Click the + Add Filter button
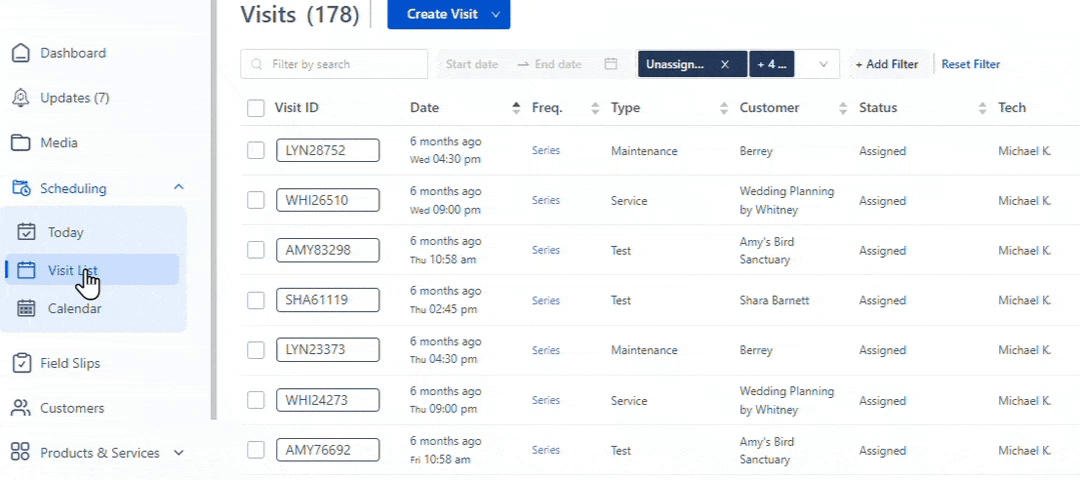Screen dimensions: 1080x480 point(886,64)
